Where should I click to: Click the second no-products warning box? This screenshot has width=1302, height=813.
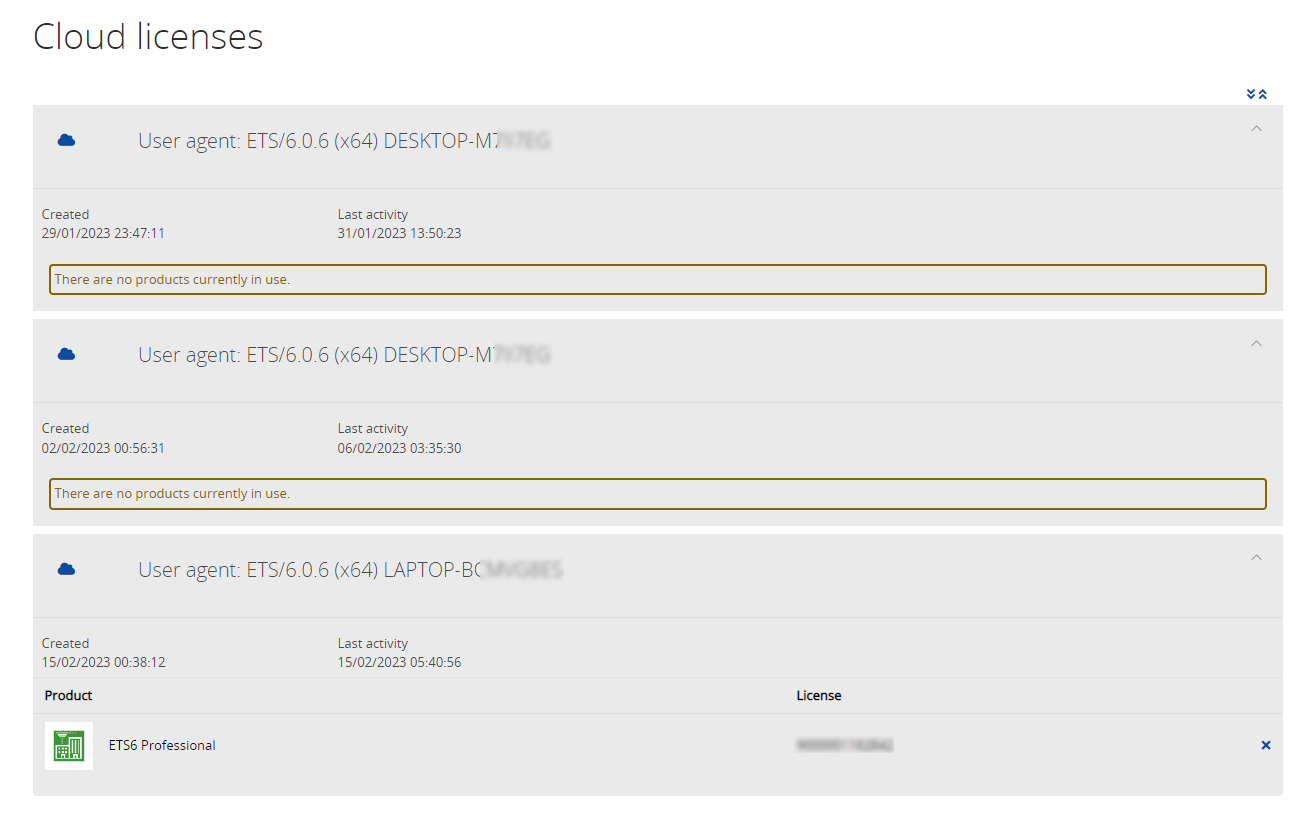click(658, 493)
